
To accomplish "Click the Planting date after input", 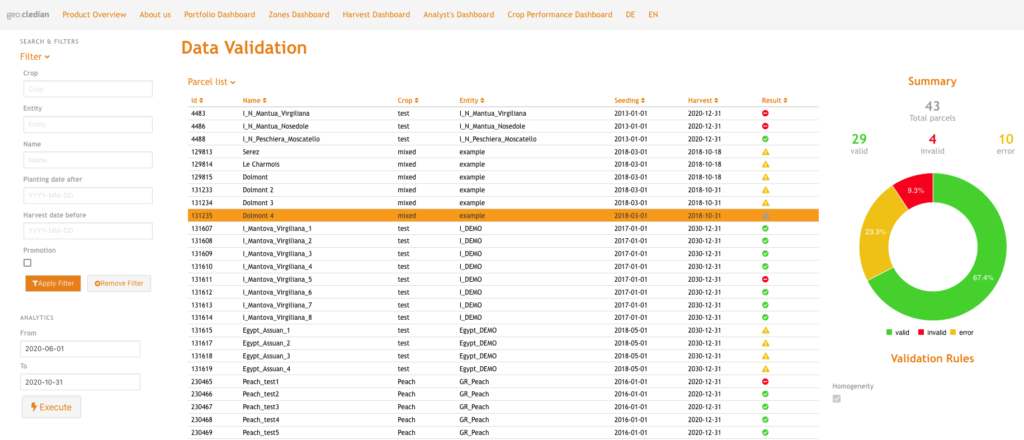I will pos(88,196).
